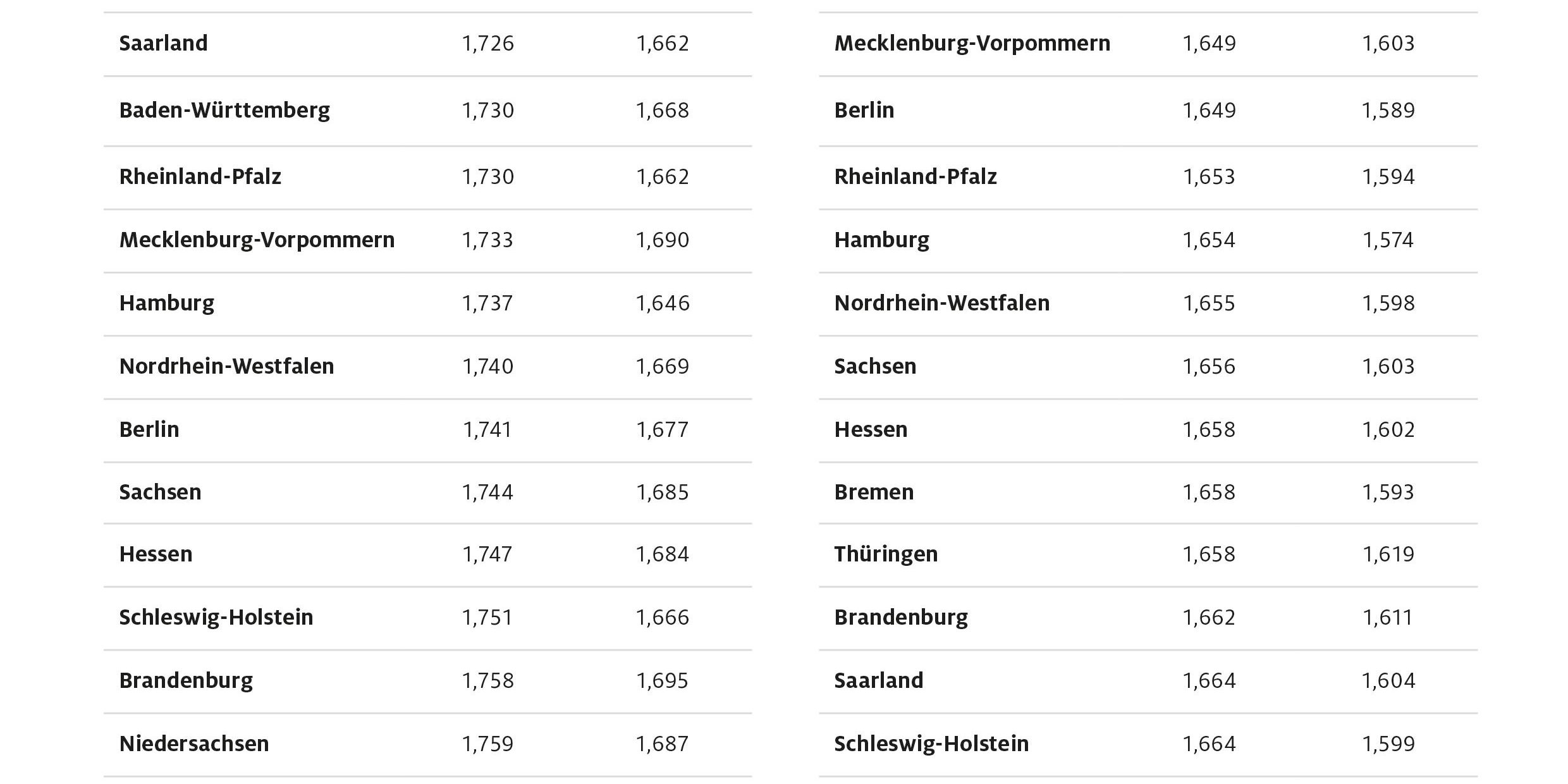Select Saarland label beside 1,726
1568x784 pixels.
tap(163, 44)
